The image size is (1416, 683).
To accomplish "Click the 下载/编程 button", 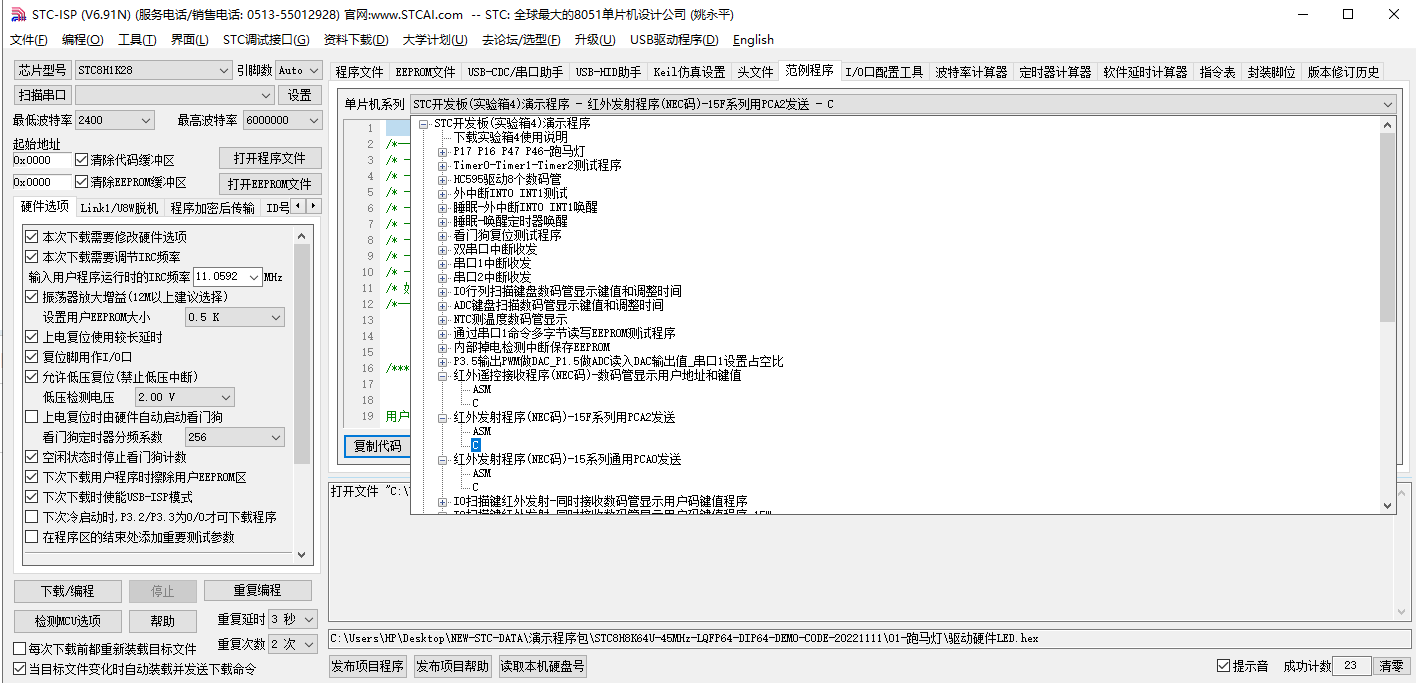I will (x=68, y=591).
